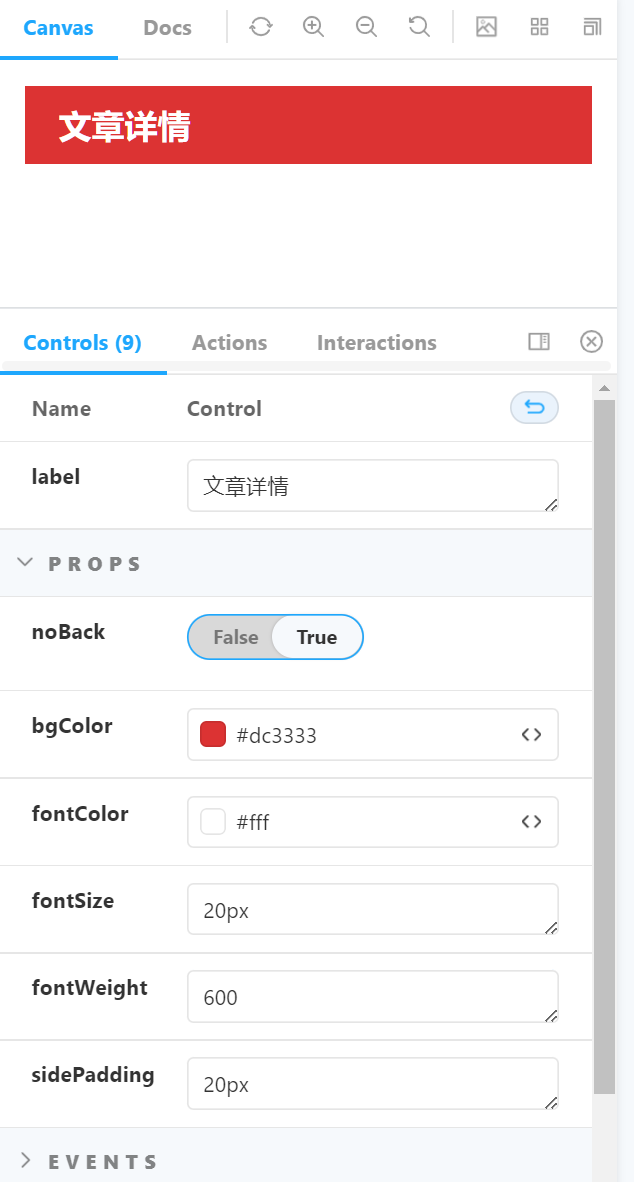Click the red bgColor swatch
634x1182 pixels.
point(213,735)
